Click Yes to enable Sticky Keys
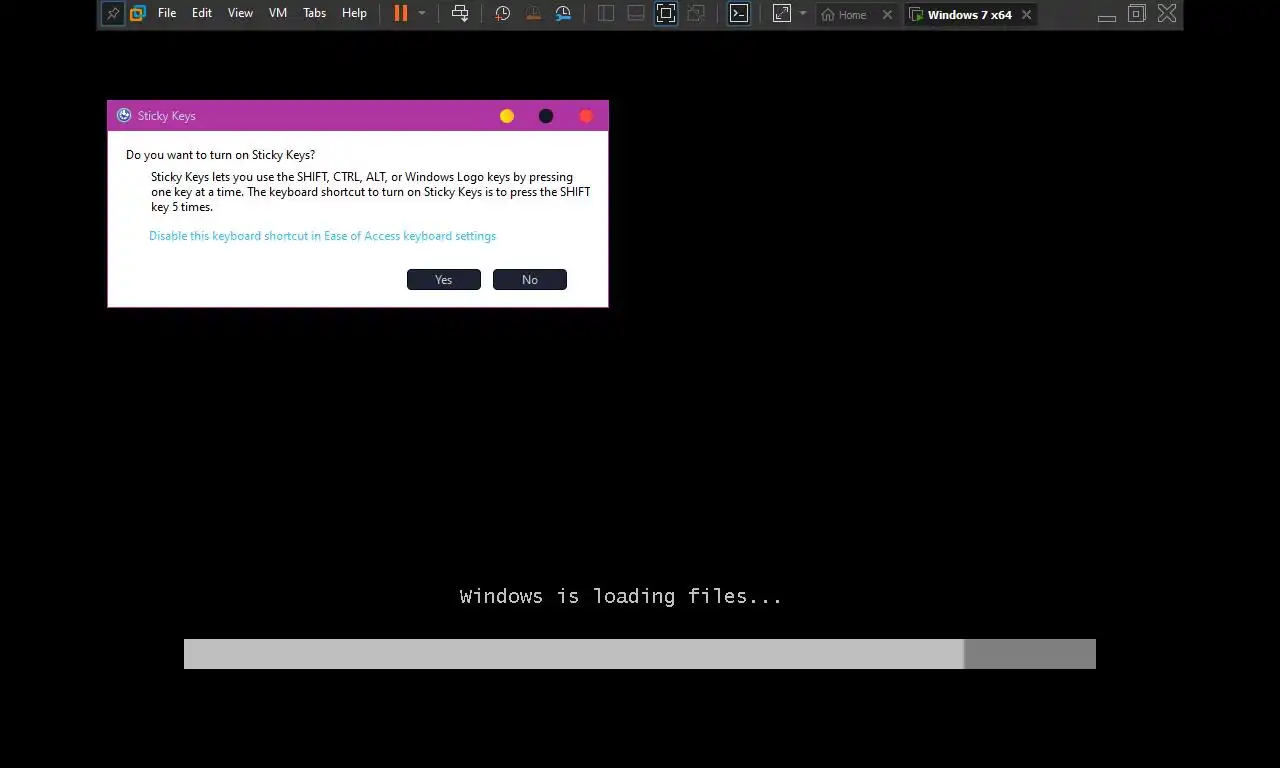Screen dimensions: 1280x768 [444, 280]
